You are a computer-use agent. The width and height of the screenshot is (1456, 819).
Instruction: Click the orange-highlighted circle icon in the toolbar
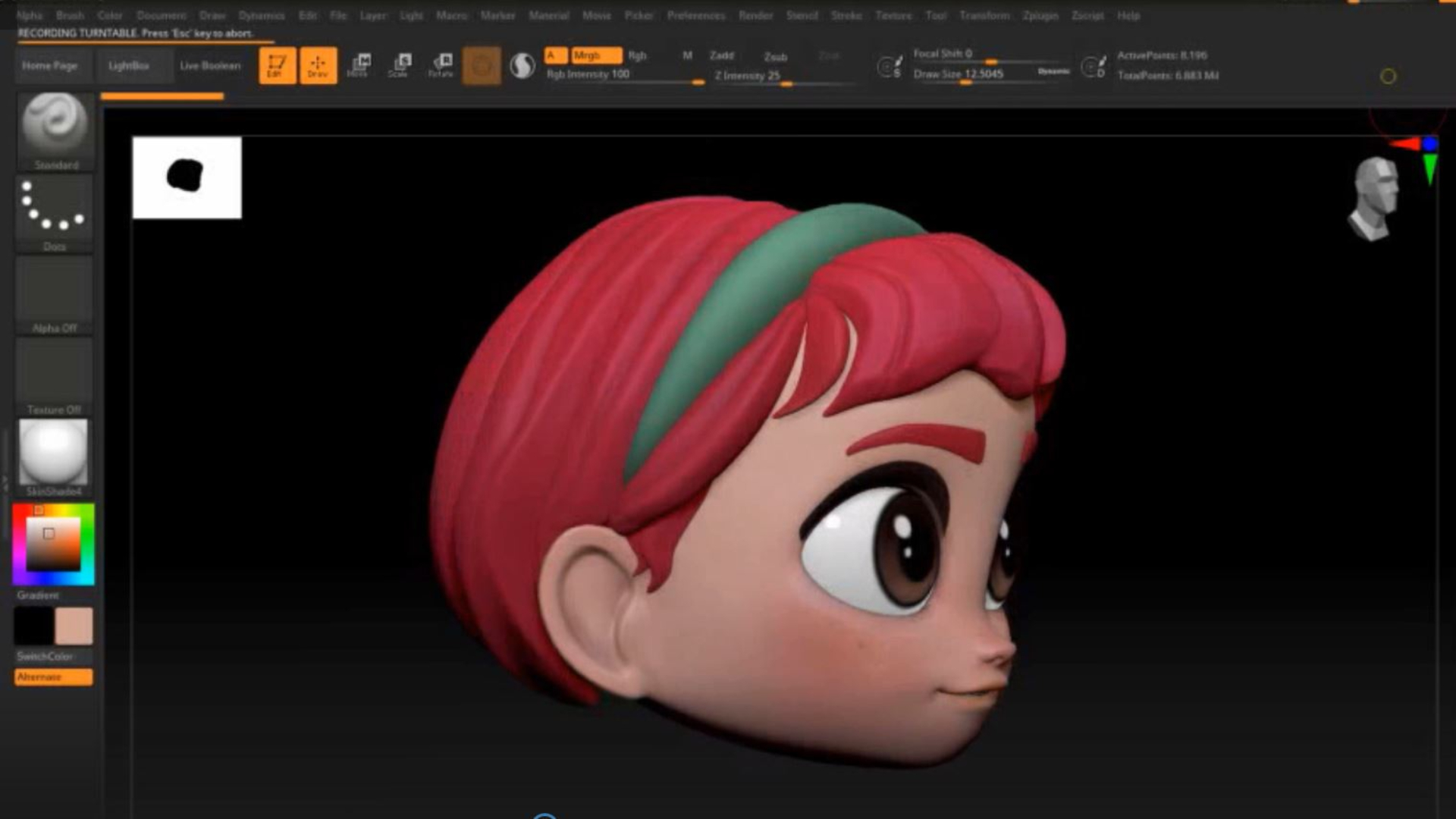click(x=481, y=66)
